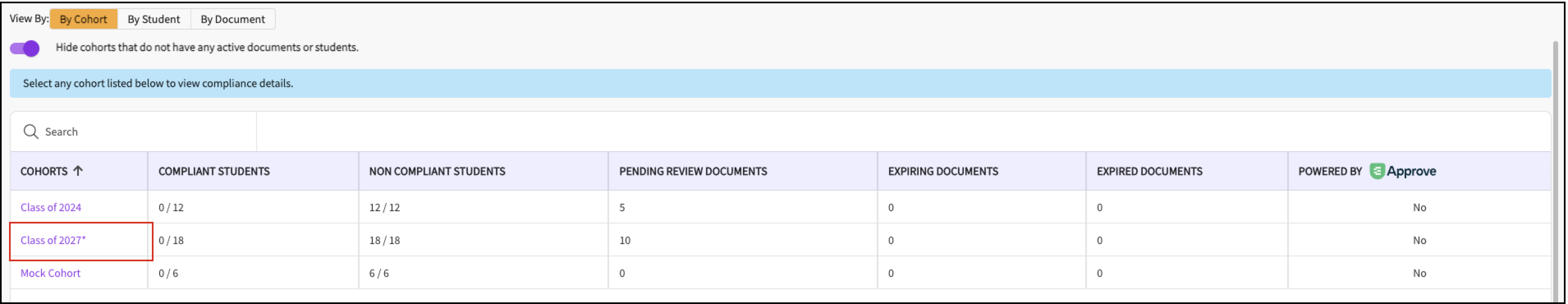Click the search magnifier icon
The image size is (1568, 304).
(x=30, y=131)
